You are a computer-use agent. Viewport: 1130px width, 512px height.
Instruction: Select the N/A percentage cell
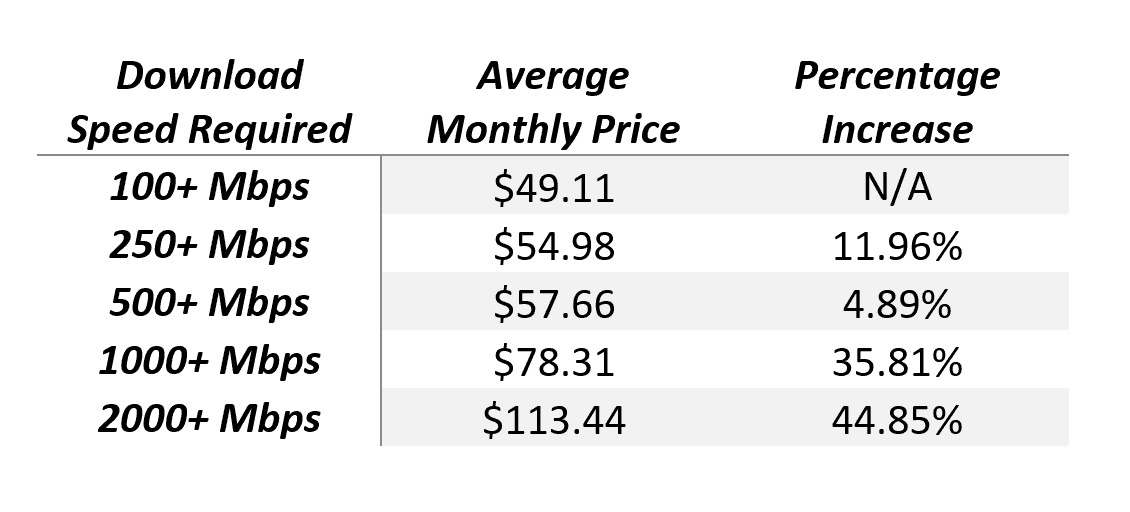click(x=896, y=187)
